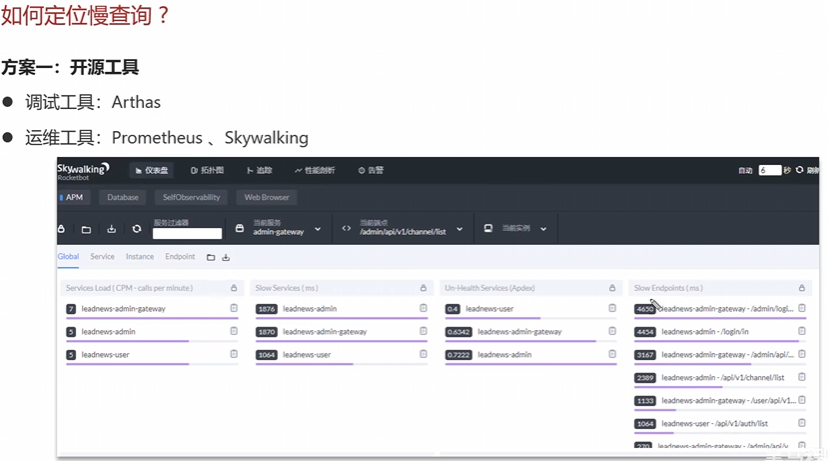Switch to the Instance tab

coord(140,257)
